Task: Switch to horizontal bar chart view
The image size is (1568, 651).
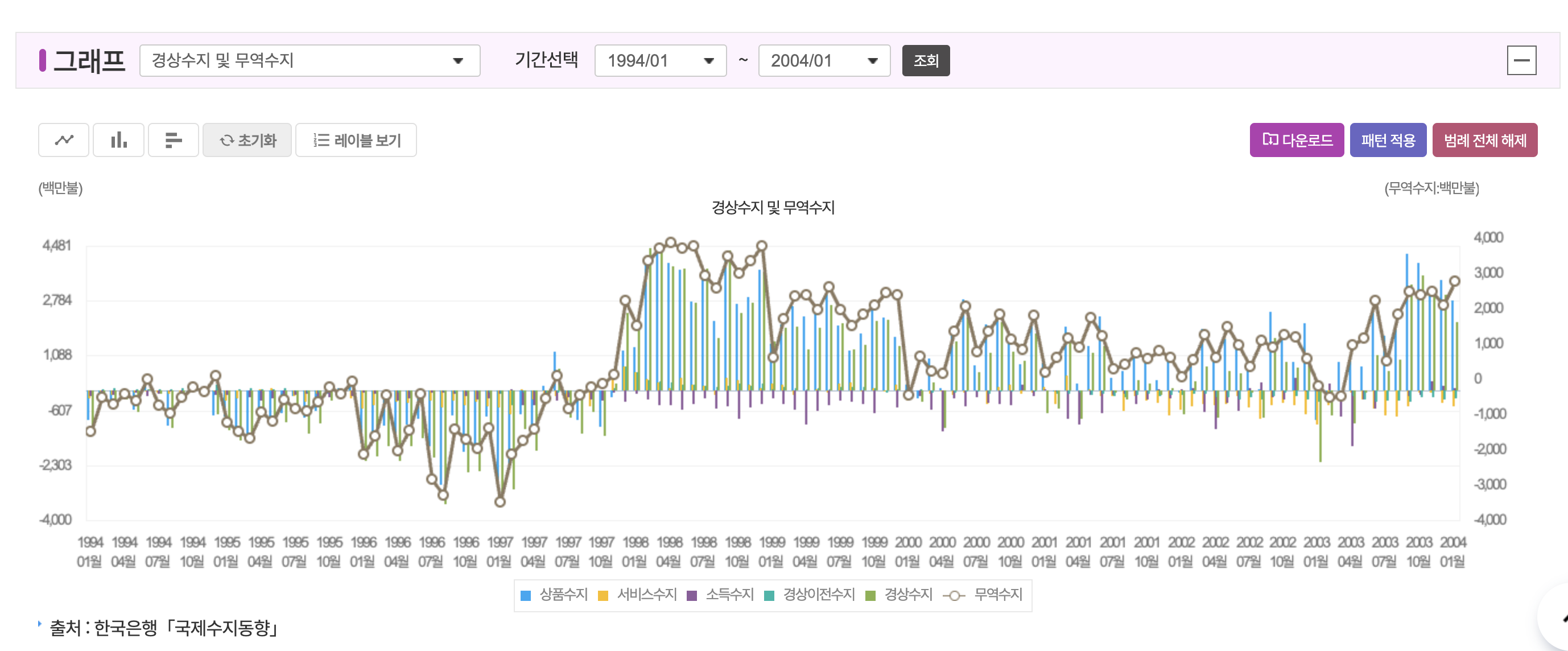Action: pos(174,140)
